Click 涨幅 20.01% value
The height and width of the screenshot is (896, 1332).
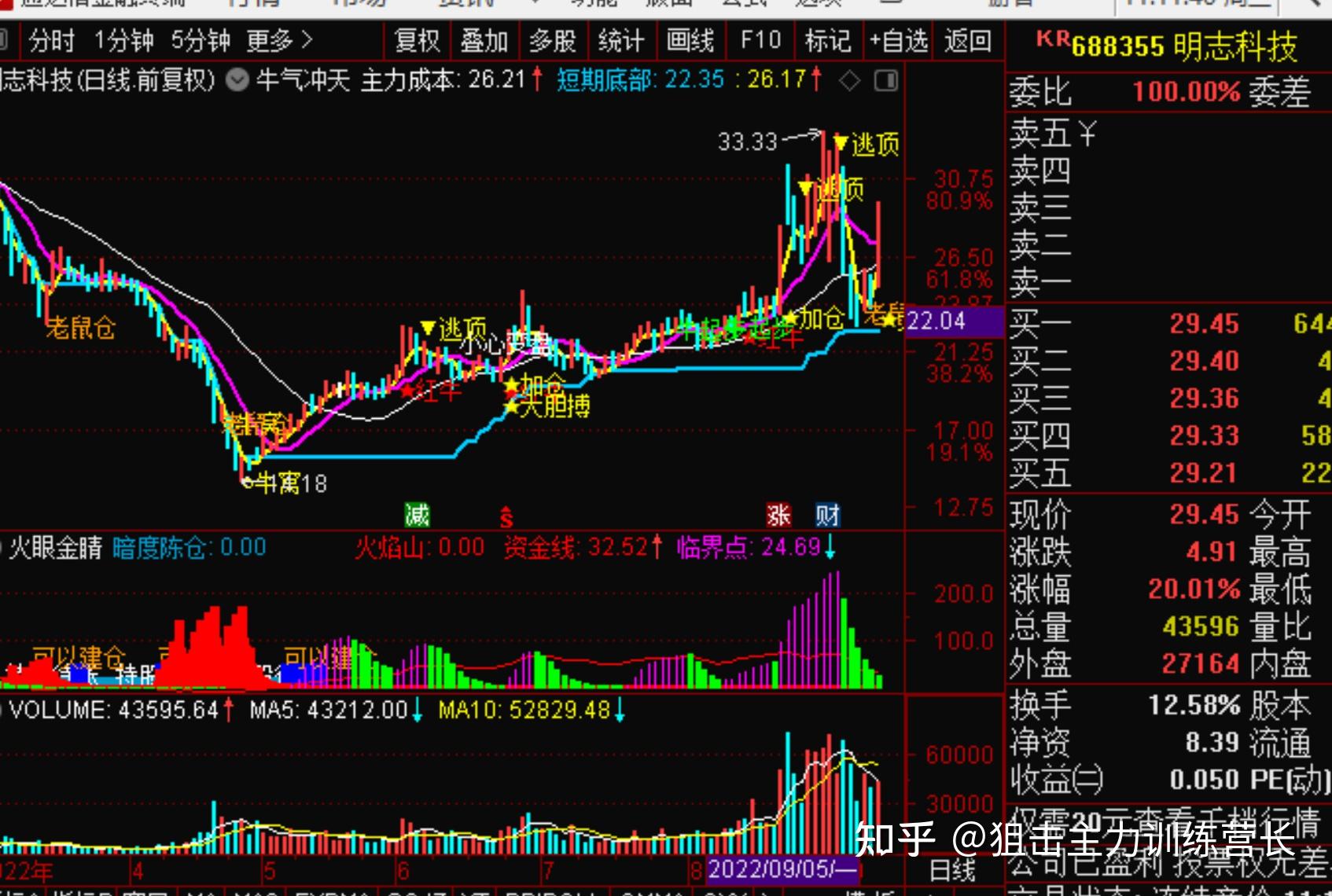point(1194,589)
